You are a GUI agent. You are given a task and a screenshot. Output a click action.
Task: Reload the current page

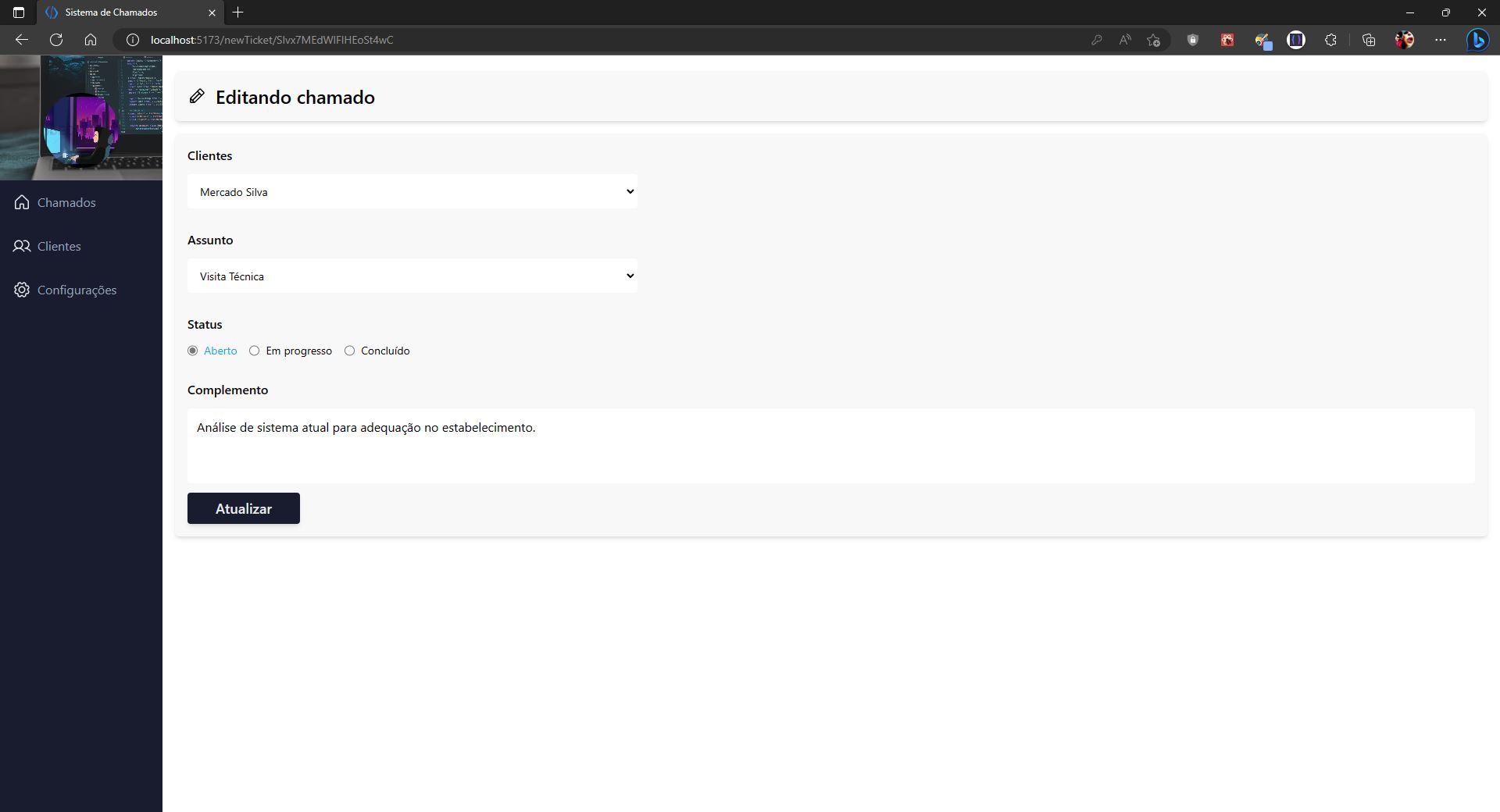coord(55,40)
